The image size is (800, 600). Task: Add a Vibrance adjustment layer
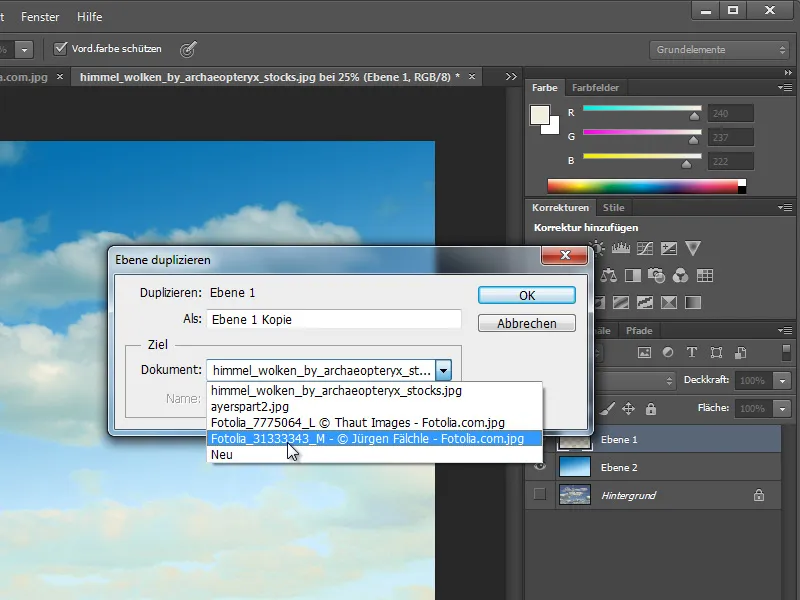(693, 248)
